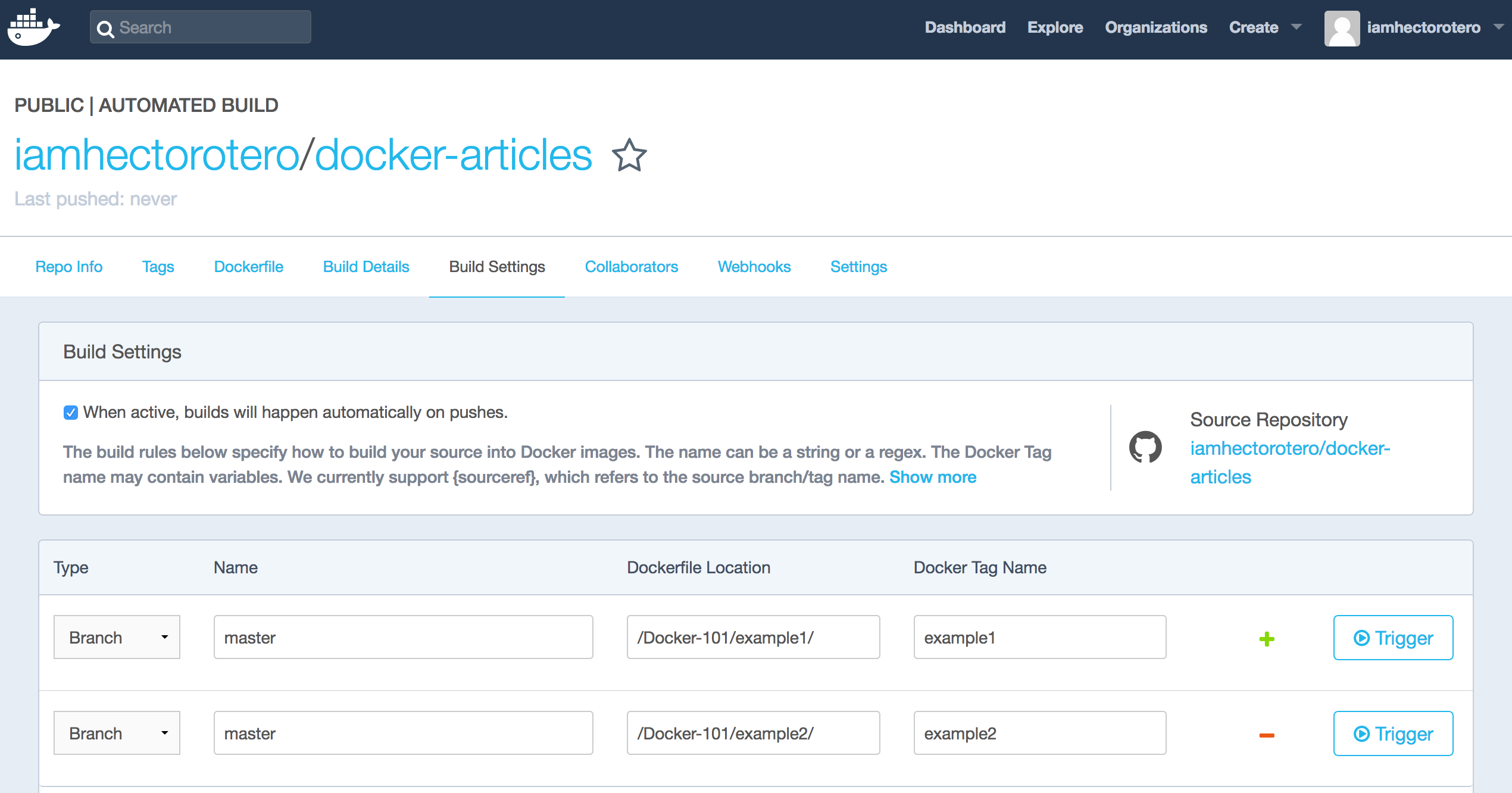The image size is (1512, 793).
Task: Click the Last pushed: never text
Action: tap(95, 199)
